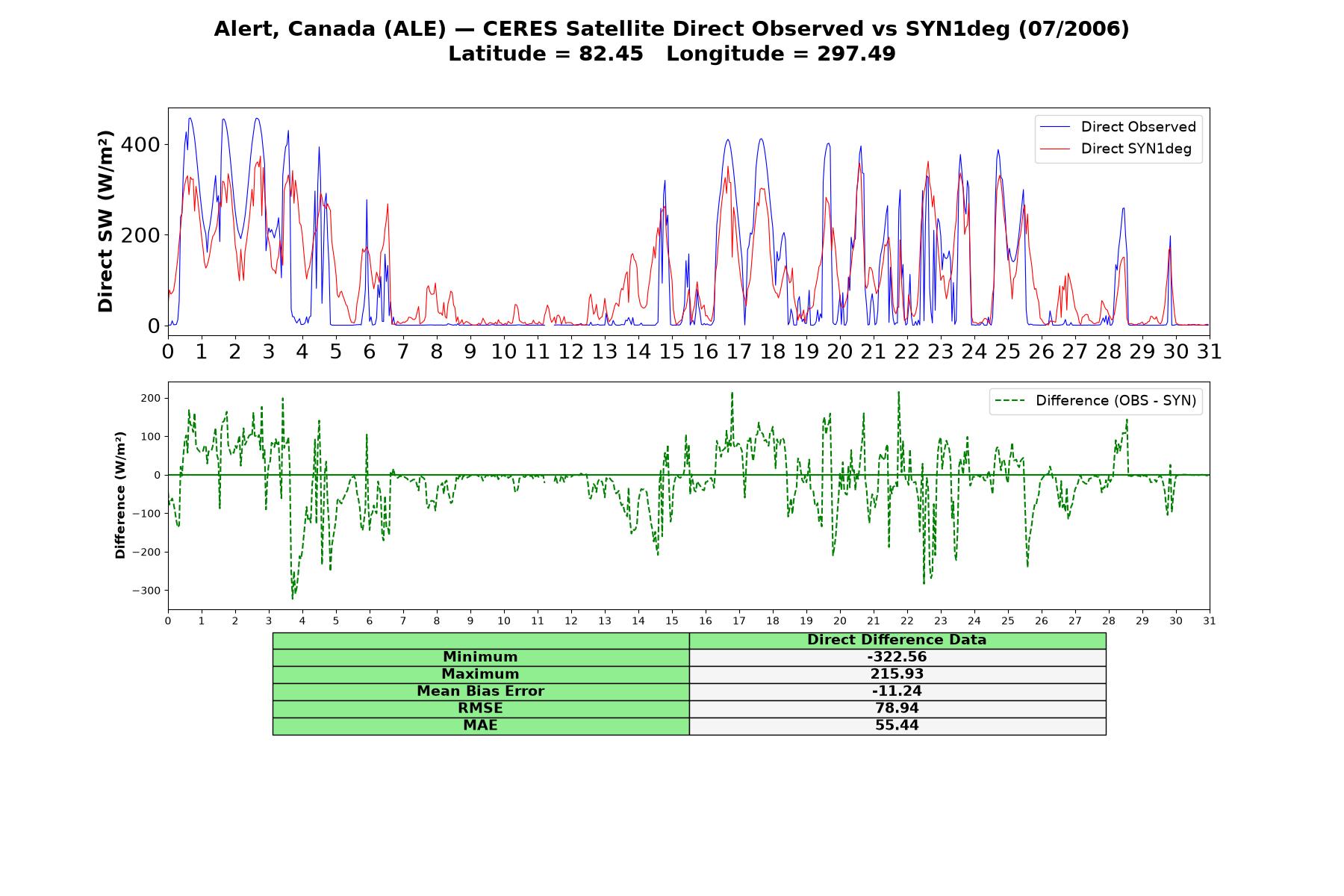Click the Mean Bias Error row label

(481, 691)
